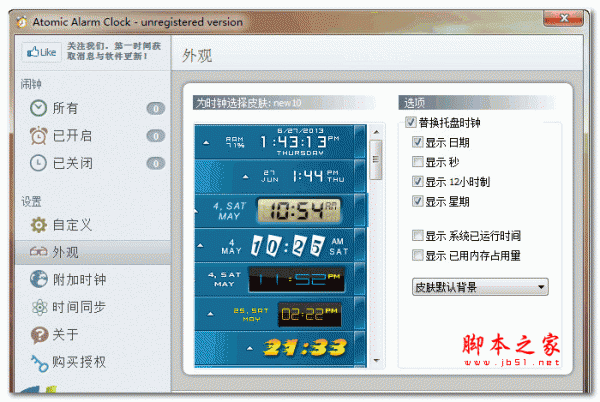This screenshot has height=402, width=600.
Task: Click the 0 count badge beside 所有
Action: [156, 109]
